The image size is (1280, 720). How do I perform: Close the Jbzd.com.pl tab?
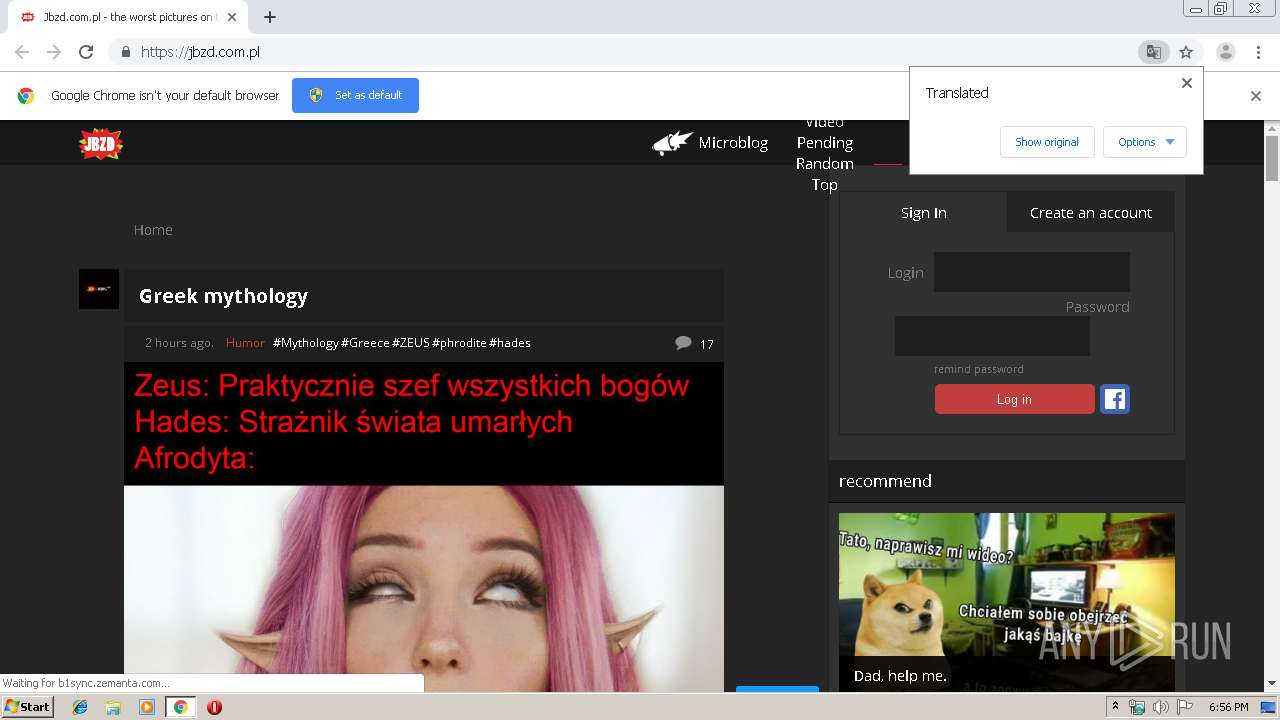point(232,17)
